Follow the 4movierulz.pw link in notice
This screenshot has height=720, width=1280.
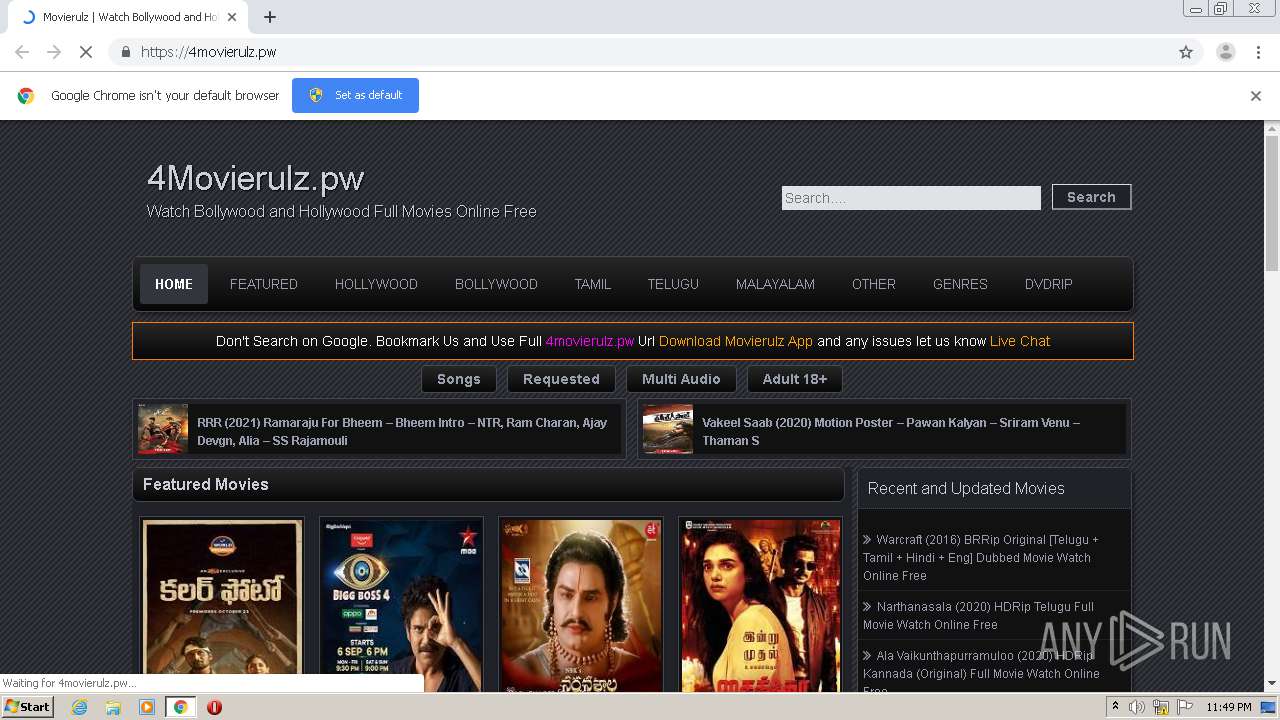pyautogui.click(x=590, y=341)
